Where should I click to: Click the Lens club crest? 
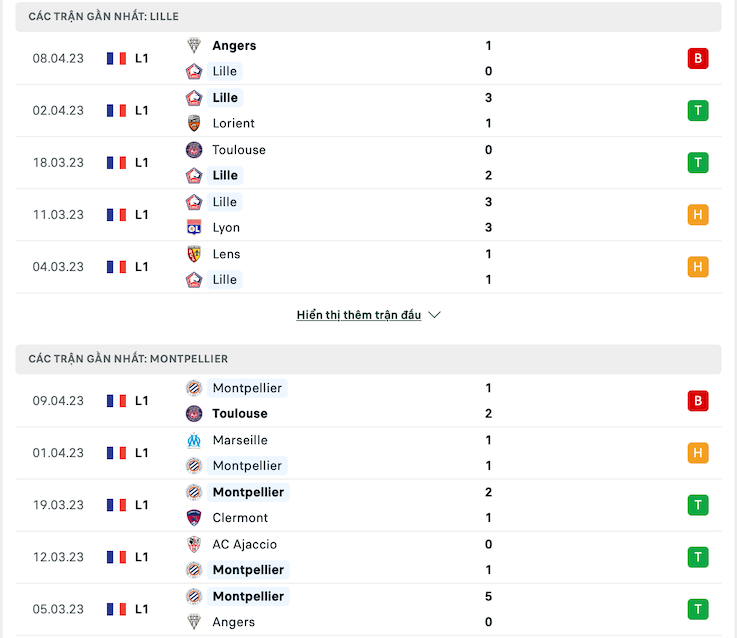click(x=194, y=254)
